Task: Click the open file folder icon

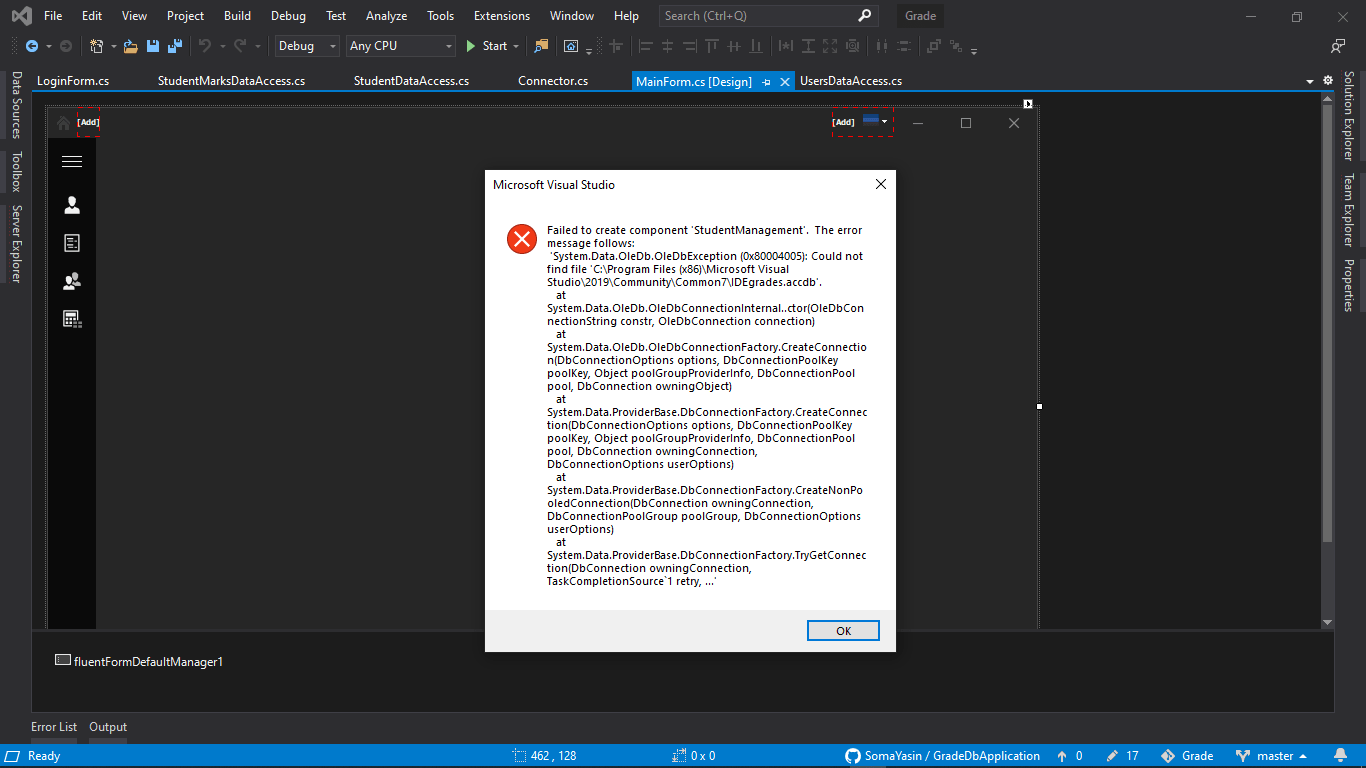Action: [x=130, y=46]
